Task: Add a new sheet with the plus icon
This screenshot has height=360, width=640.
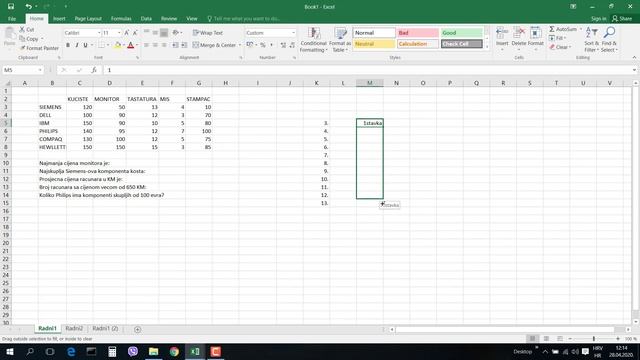Action: tap(138, 329)
